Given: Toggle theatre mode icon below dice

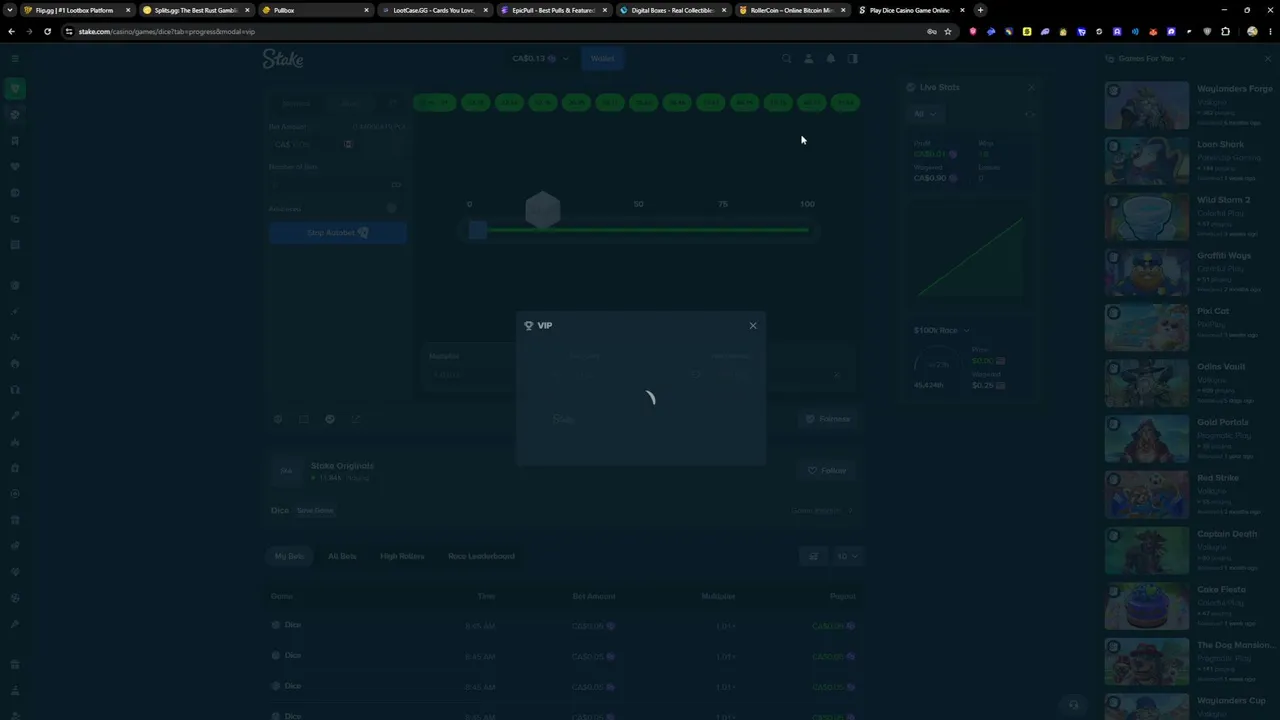Looking at the screenshot, I should (x=304, y=419).
